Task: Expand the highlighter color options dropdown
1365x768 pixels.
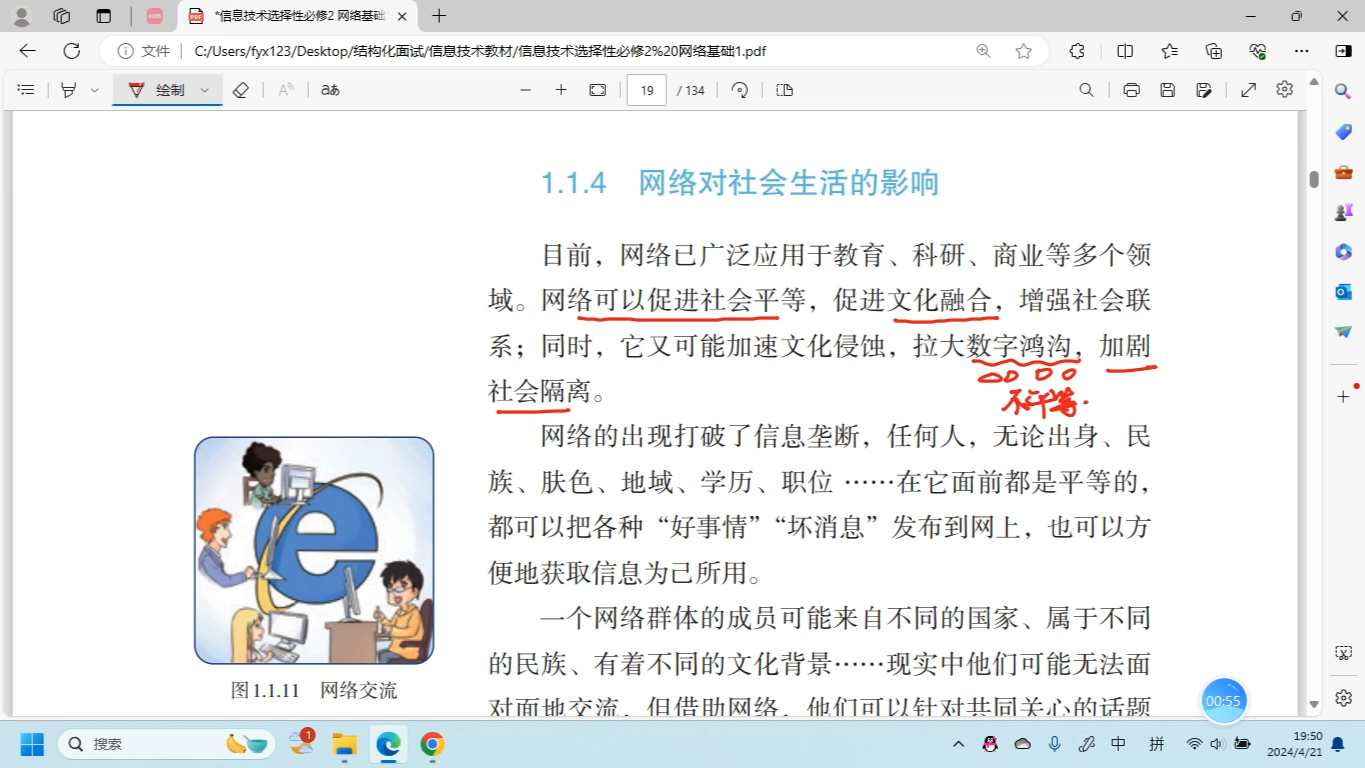Action: tap(94, 89)
